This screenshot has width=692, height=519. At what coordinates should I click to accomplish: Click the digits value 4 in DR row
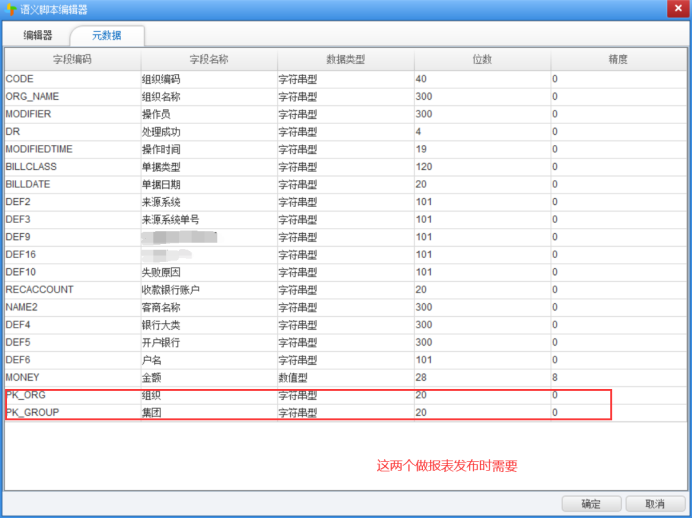[x=418, y=132]
